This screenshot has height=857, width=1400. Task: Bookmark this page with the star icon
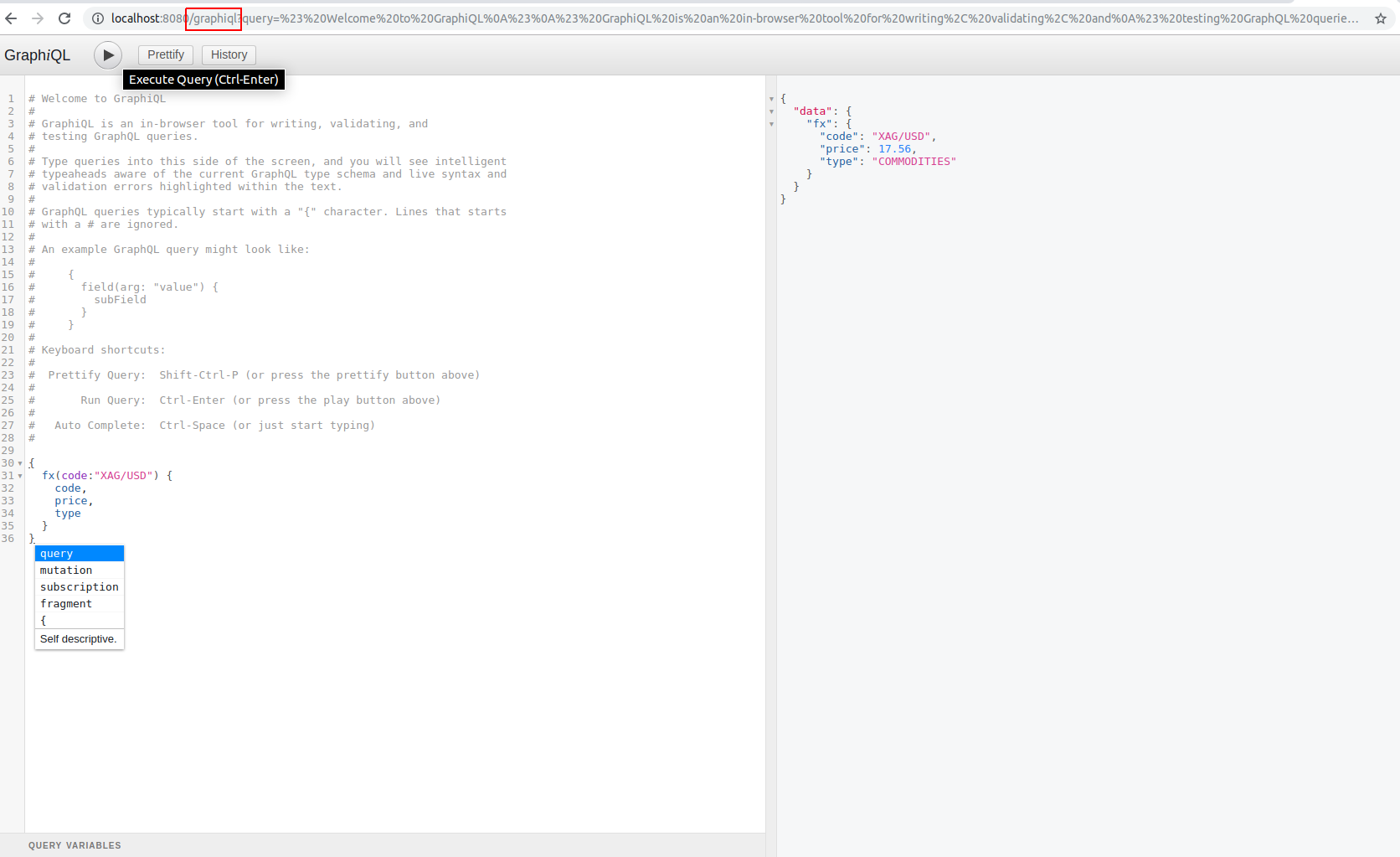[1381, 18]
